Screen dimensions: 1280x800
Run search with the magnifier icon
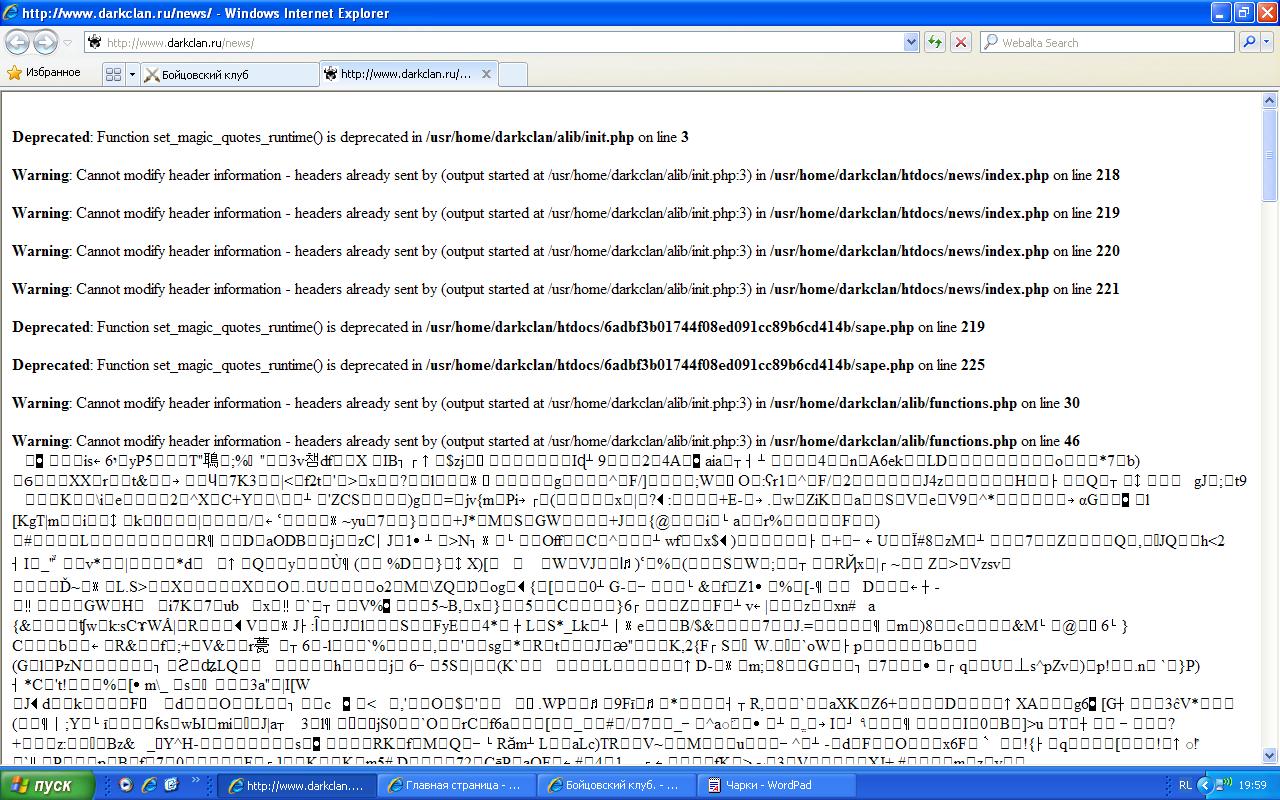click(x=1249, y=42)
